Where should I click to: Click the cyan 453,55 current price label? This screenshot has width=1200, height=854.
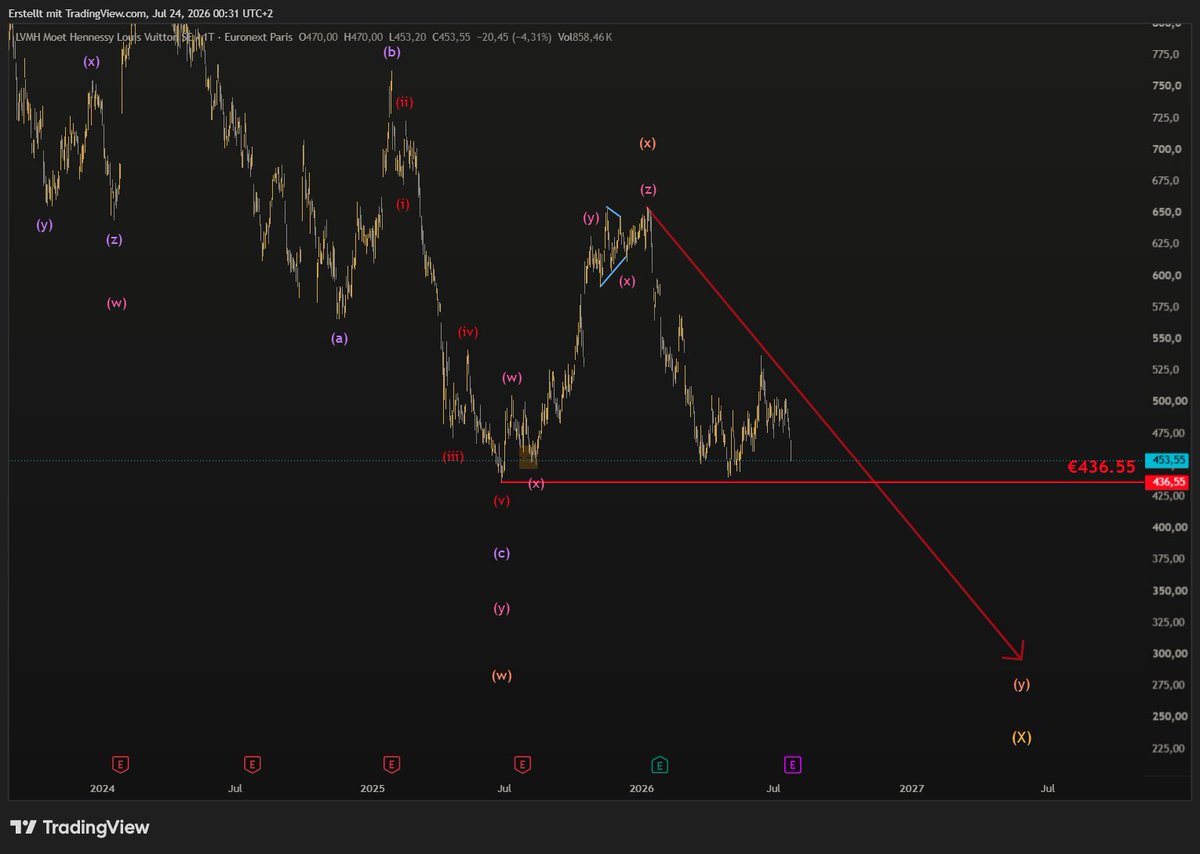(1168, 460)
